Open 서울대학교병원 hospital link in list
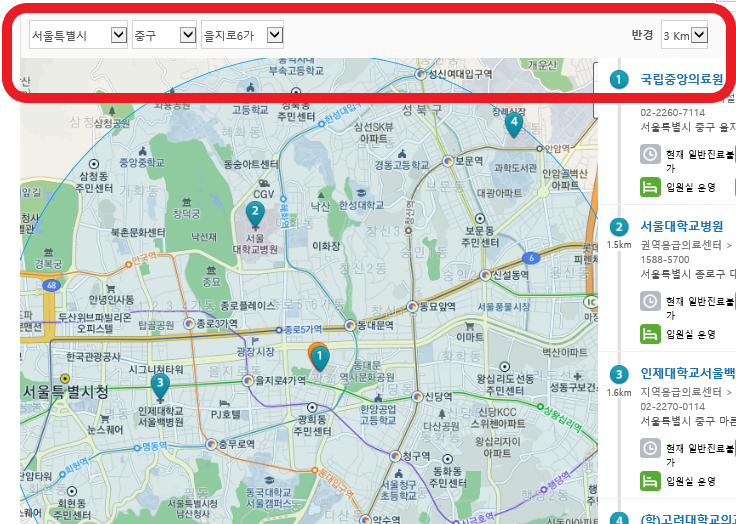This screenshot has width=736, height=524. tap(682, 226)
